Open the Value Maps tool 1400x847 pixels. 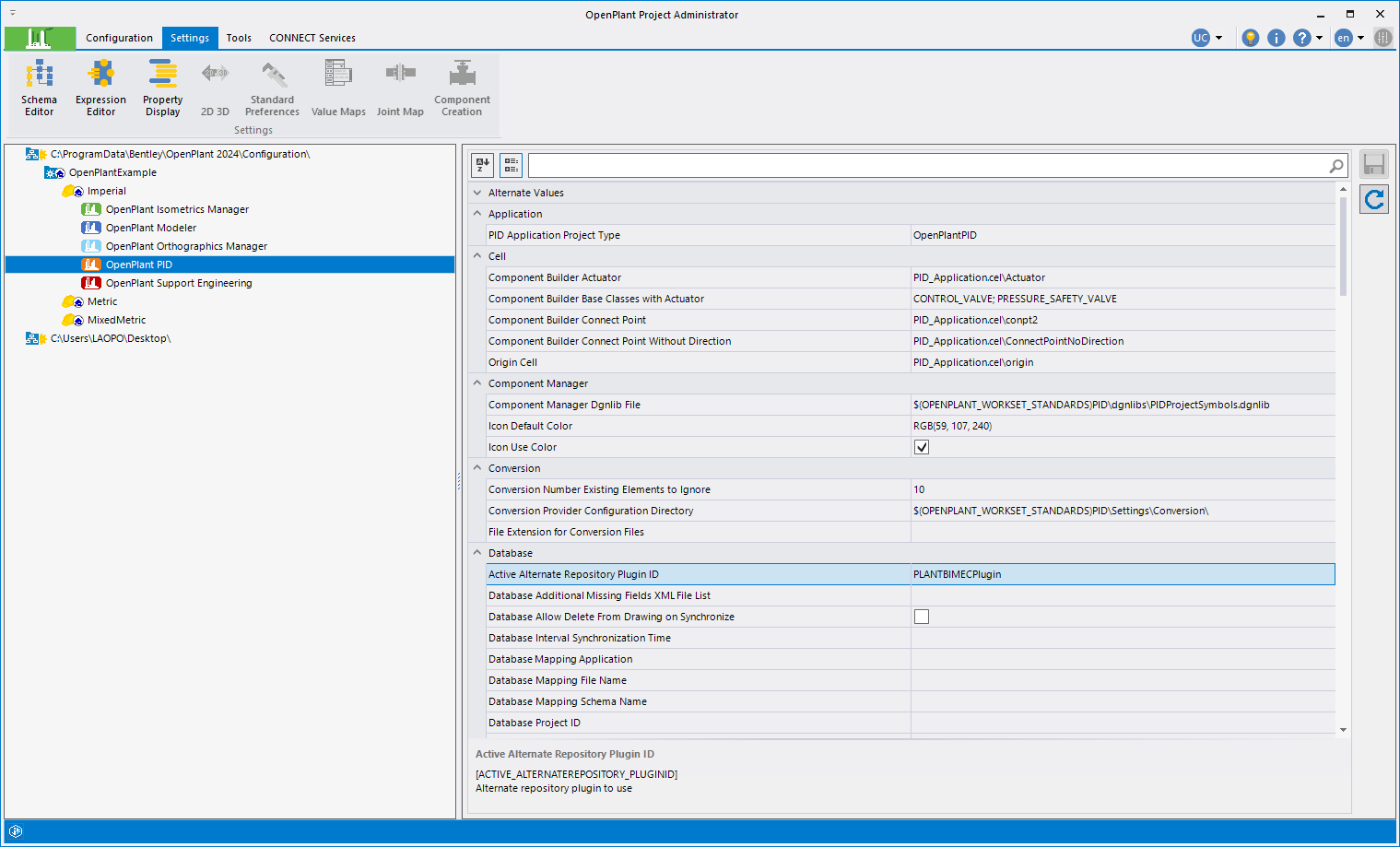tap(338, 88)
